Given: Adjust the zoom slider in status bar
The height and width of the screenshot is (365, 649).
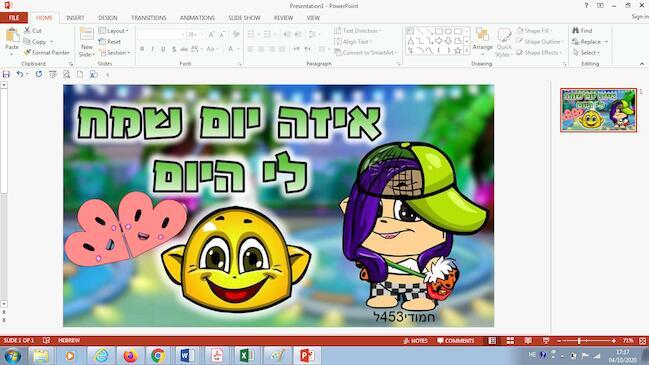Looking at the screenshot, I should click(x=579, y=341).
